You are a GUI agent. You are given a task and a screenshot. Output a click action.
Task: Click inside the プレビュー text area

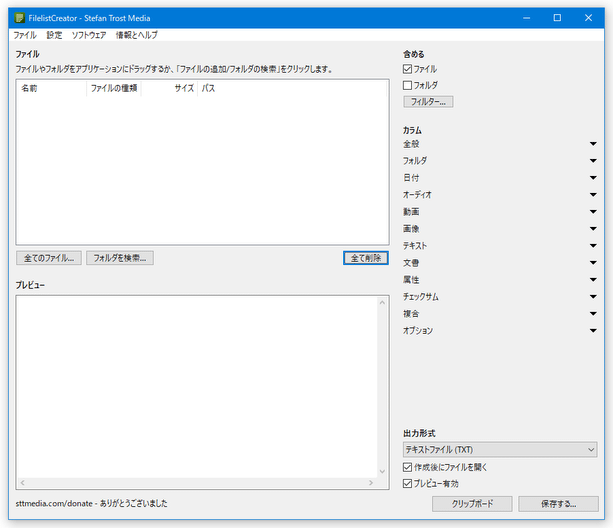pyautogui.click(x=197, y=387)
